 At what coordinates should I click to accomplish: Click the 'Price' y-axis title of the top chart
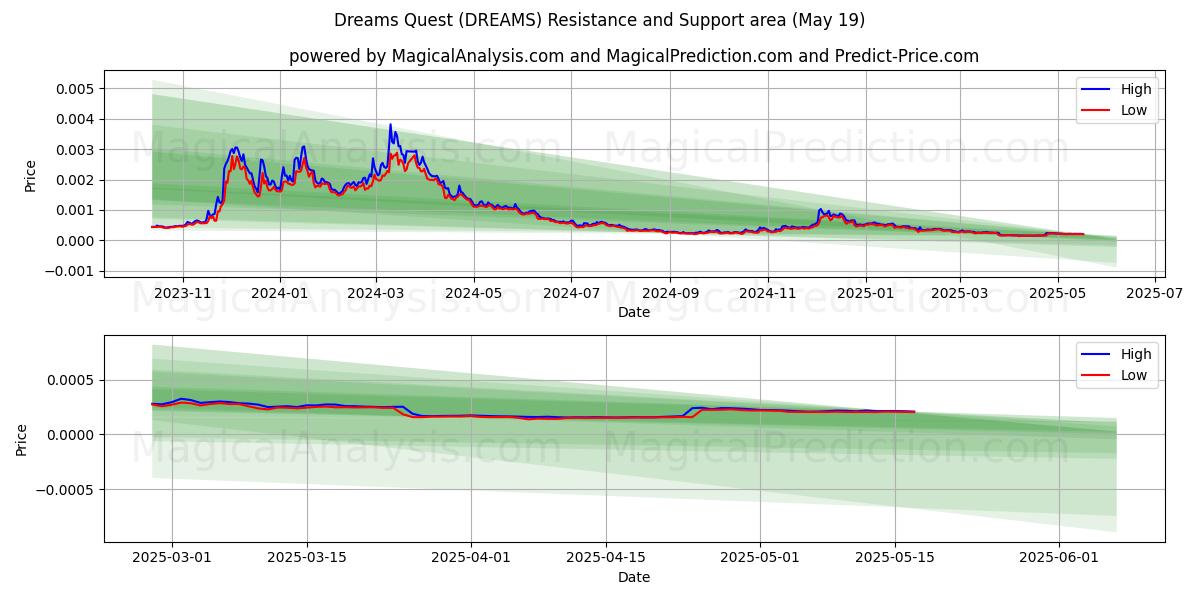click(x=30, y=175)
